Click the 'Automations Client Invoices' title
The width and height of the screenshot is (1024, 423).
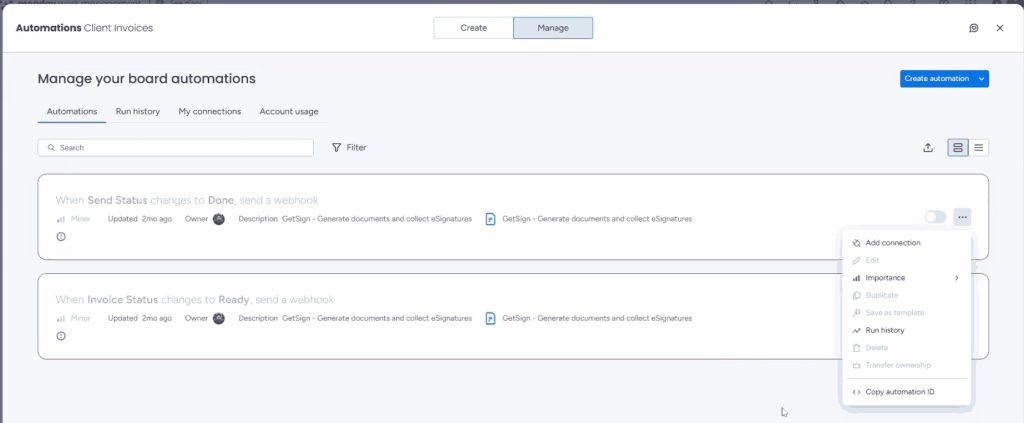(84, 28)
